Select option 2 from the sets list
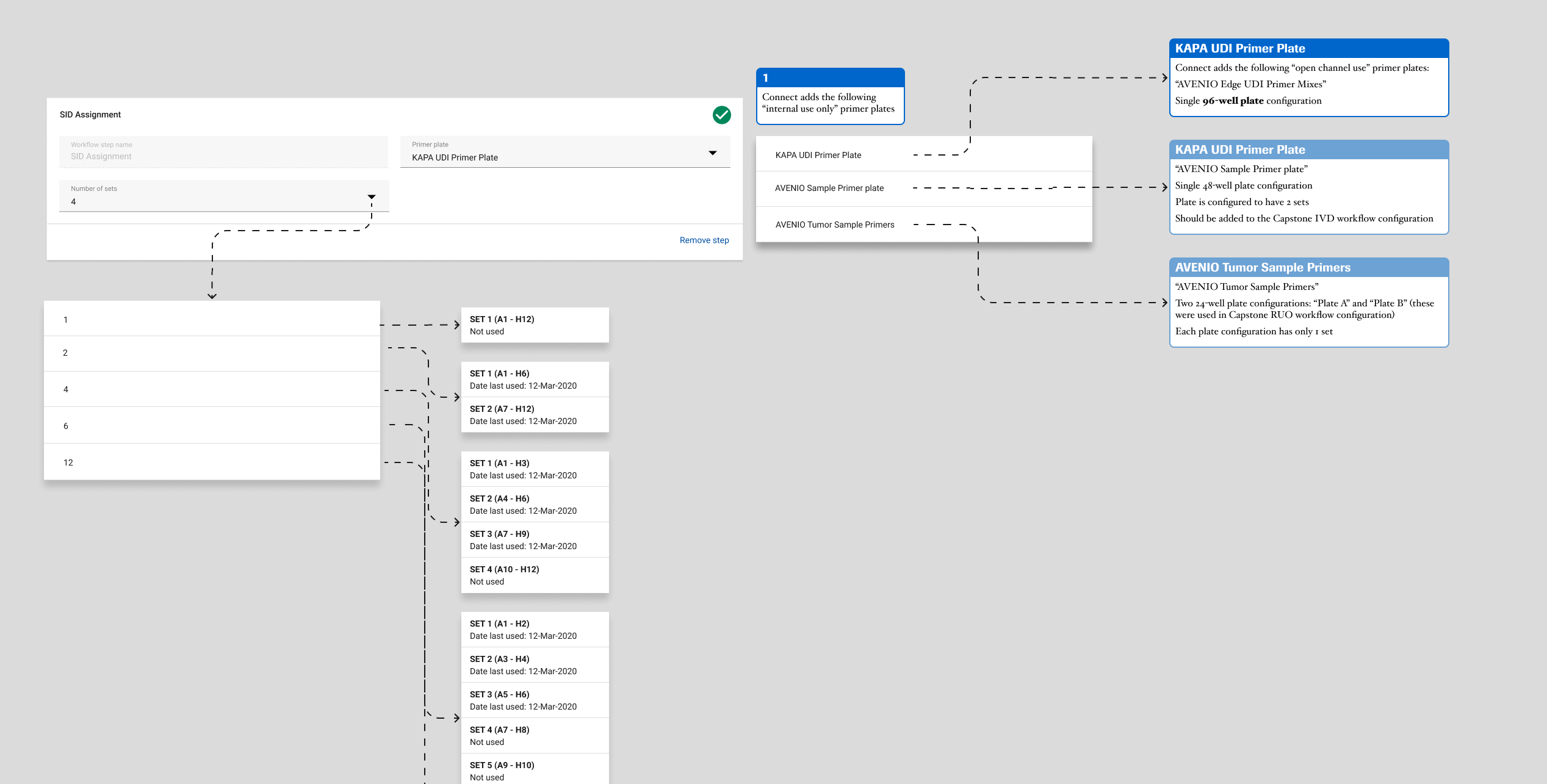Image resolution: width=1547 pixels, height=784 pixels. pyautogui.click(x=65, y=353)
